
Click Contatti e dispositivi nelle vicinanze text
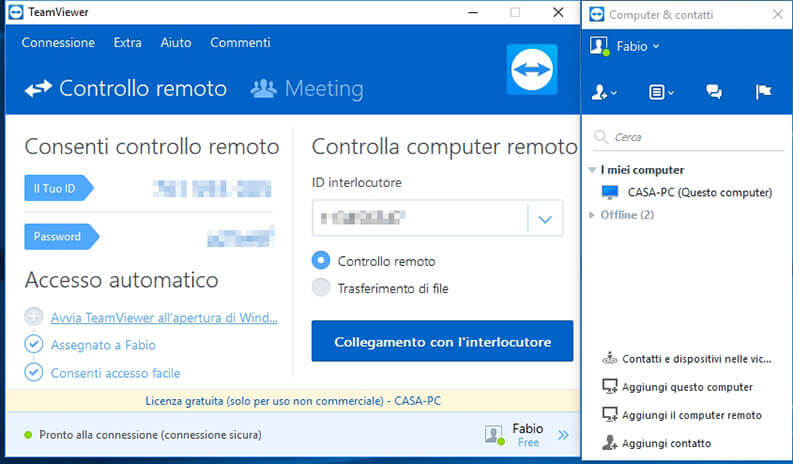(x=697, y=359)
